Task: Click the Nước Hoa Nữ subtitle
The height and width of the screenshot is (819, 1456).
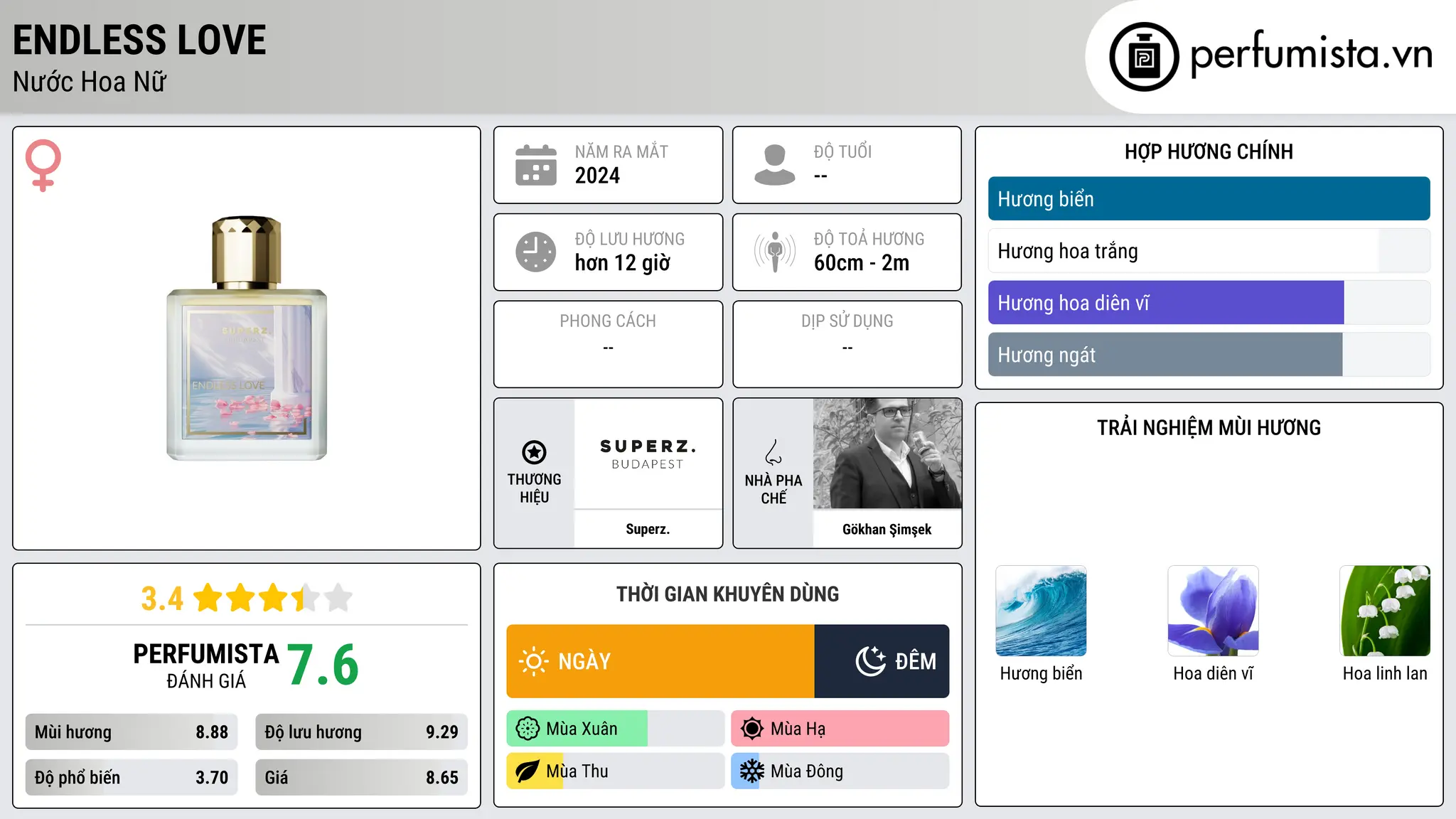Action: pos(90,82)
